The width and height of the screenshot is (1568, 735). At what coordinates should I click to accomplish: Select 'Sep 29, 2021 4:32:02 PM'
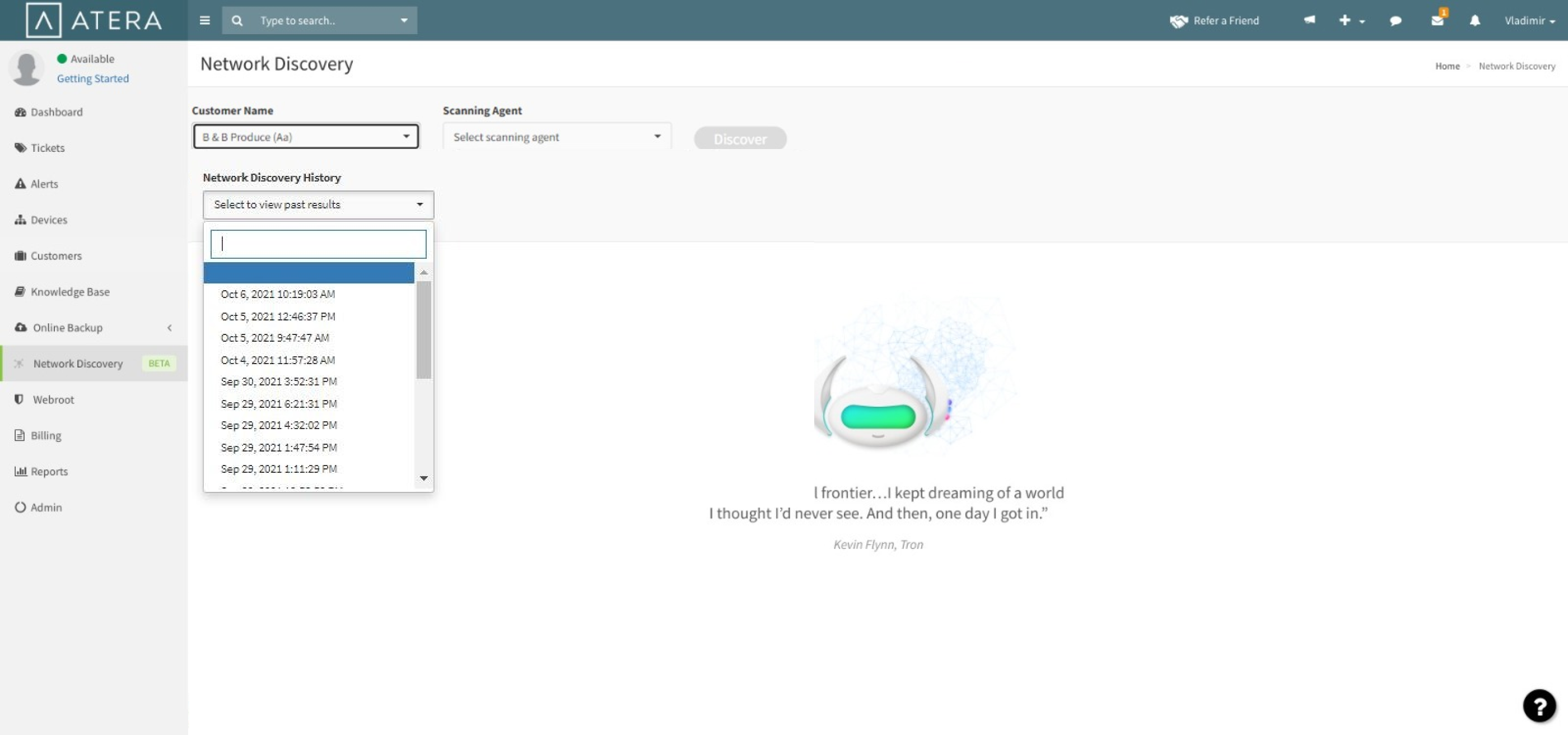click(x=279, y=425)
